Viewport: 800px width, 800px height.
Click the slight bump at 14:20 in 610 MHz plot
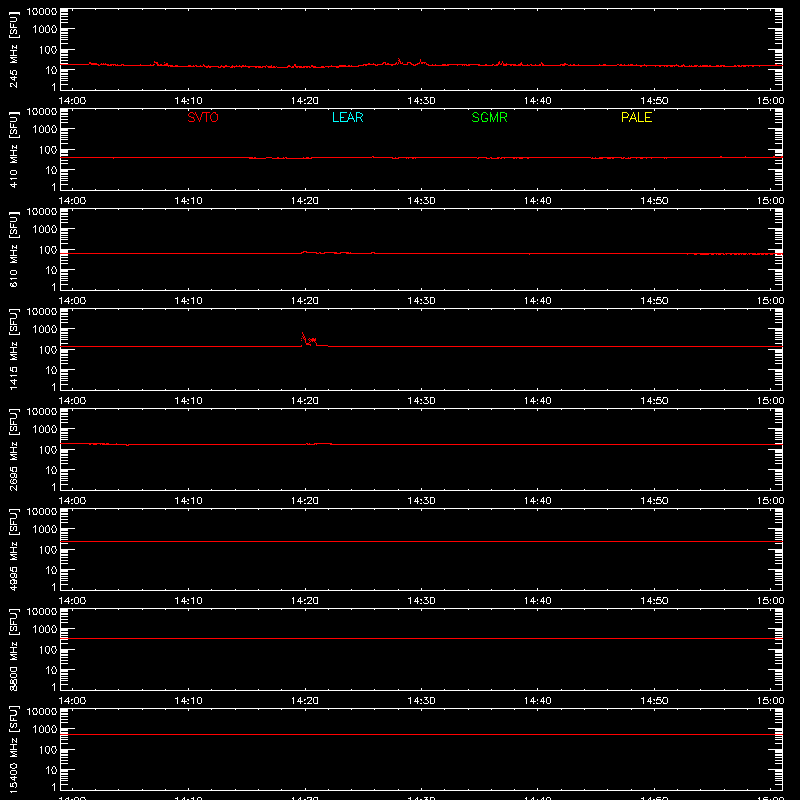point(305,252)
